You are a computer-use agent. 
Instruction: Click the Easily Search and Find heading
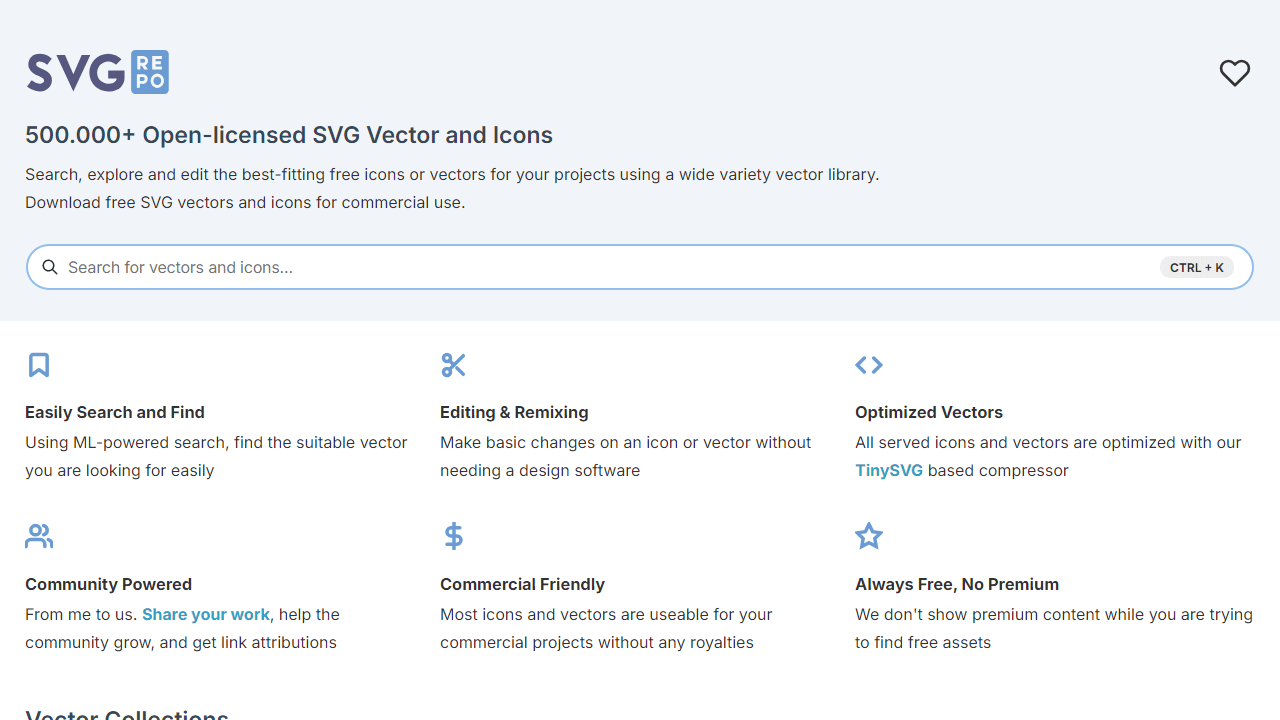pos(115,412)
